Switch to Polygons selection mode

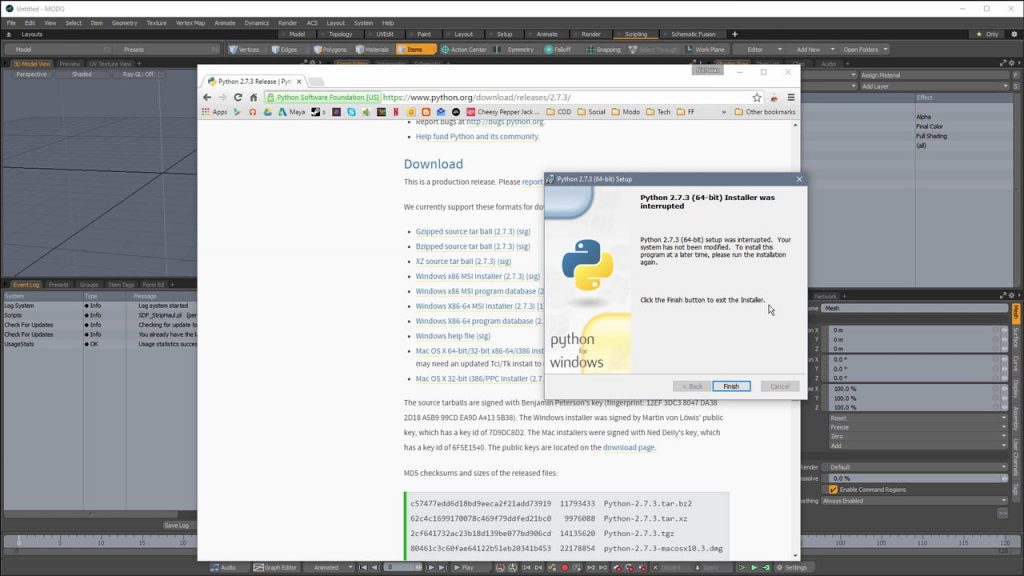tap(331, 49)
